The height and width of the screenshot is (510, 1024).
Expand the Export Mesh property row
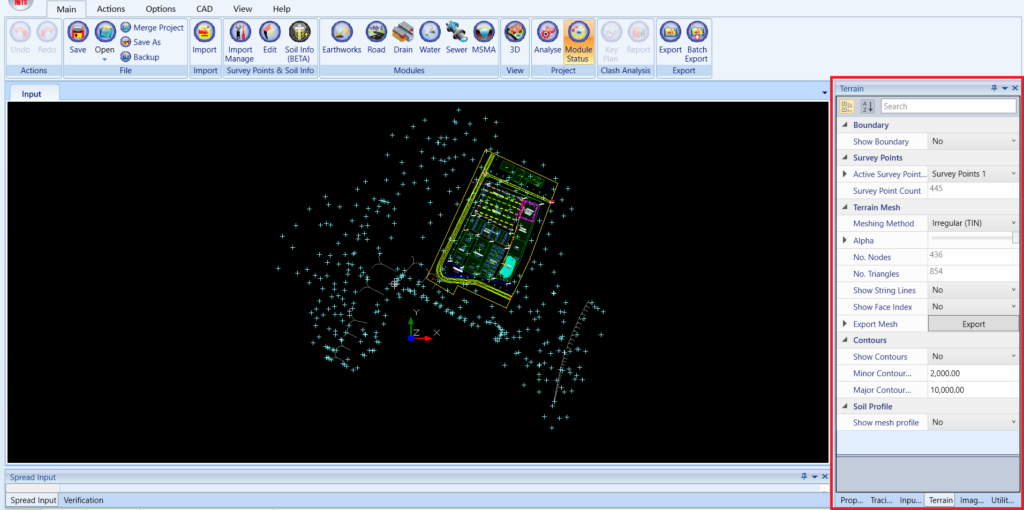coord(845,323)
